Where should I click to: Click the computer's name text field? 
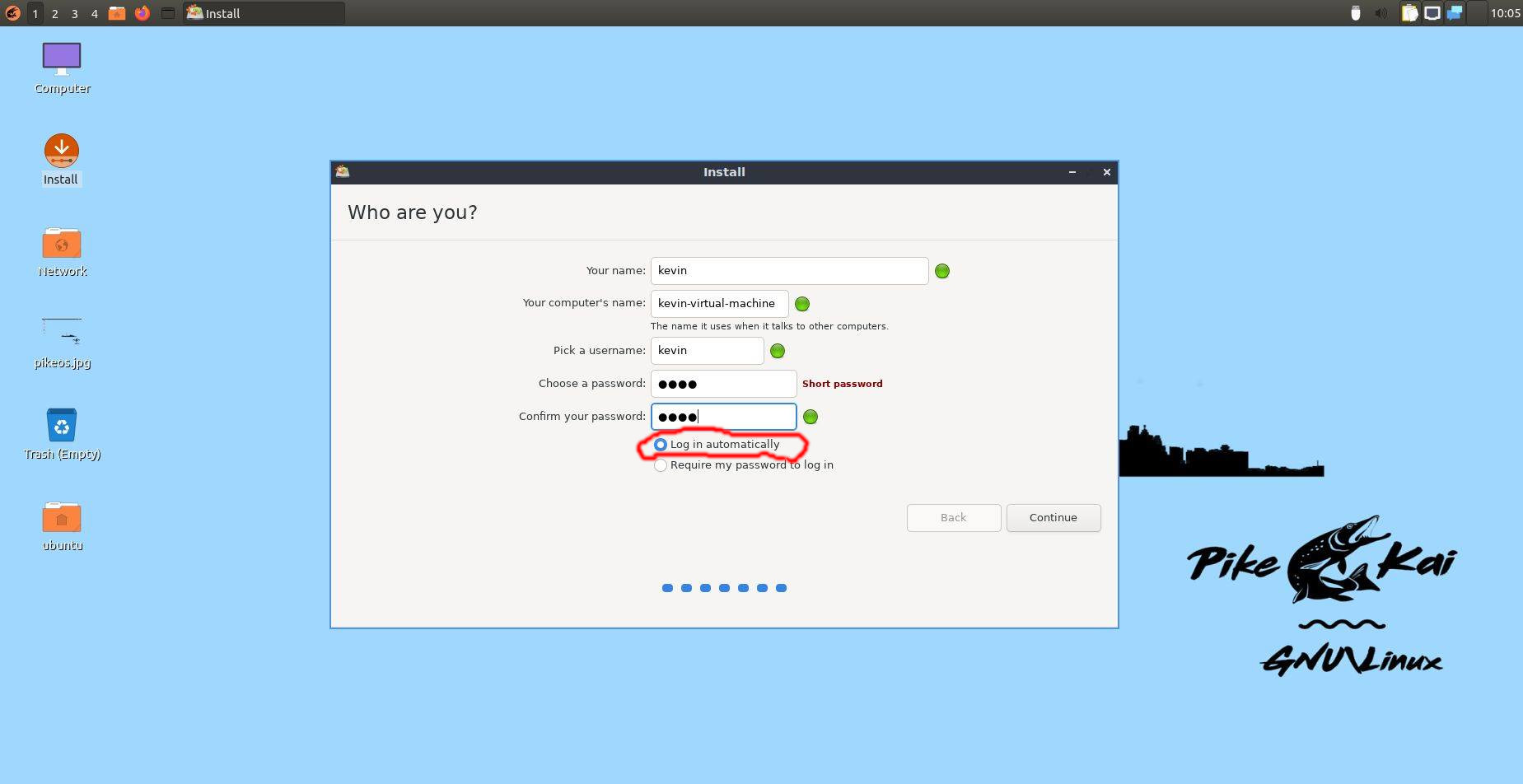pyautogui.click(x=719, y=304)
